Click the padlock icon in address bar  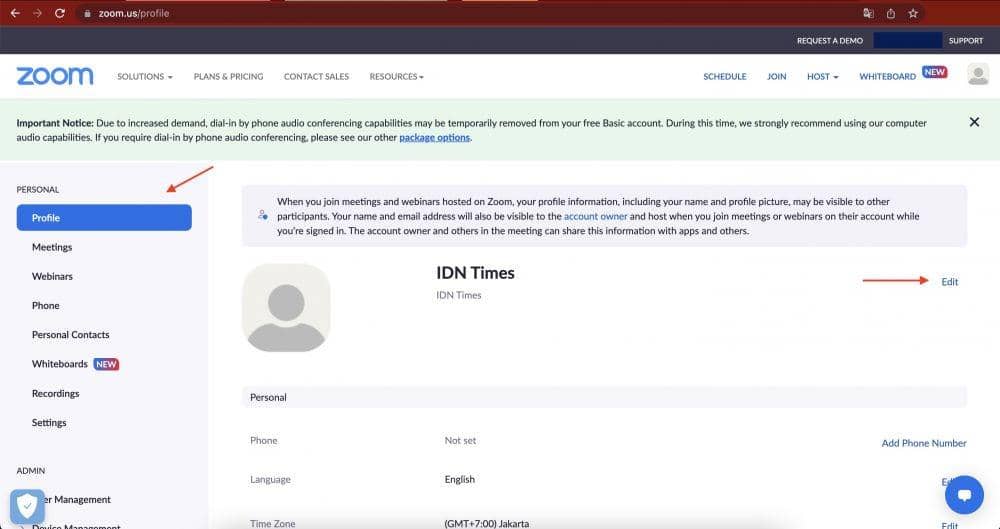pos(87,13)
